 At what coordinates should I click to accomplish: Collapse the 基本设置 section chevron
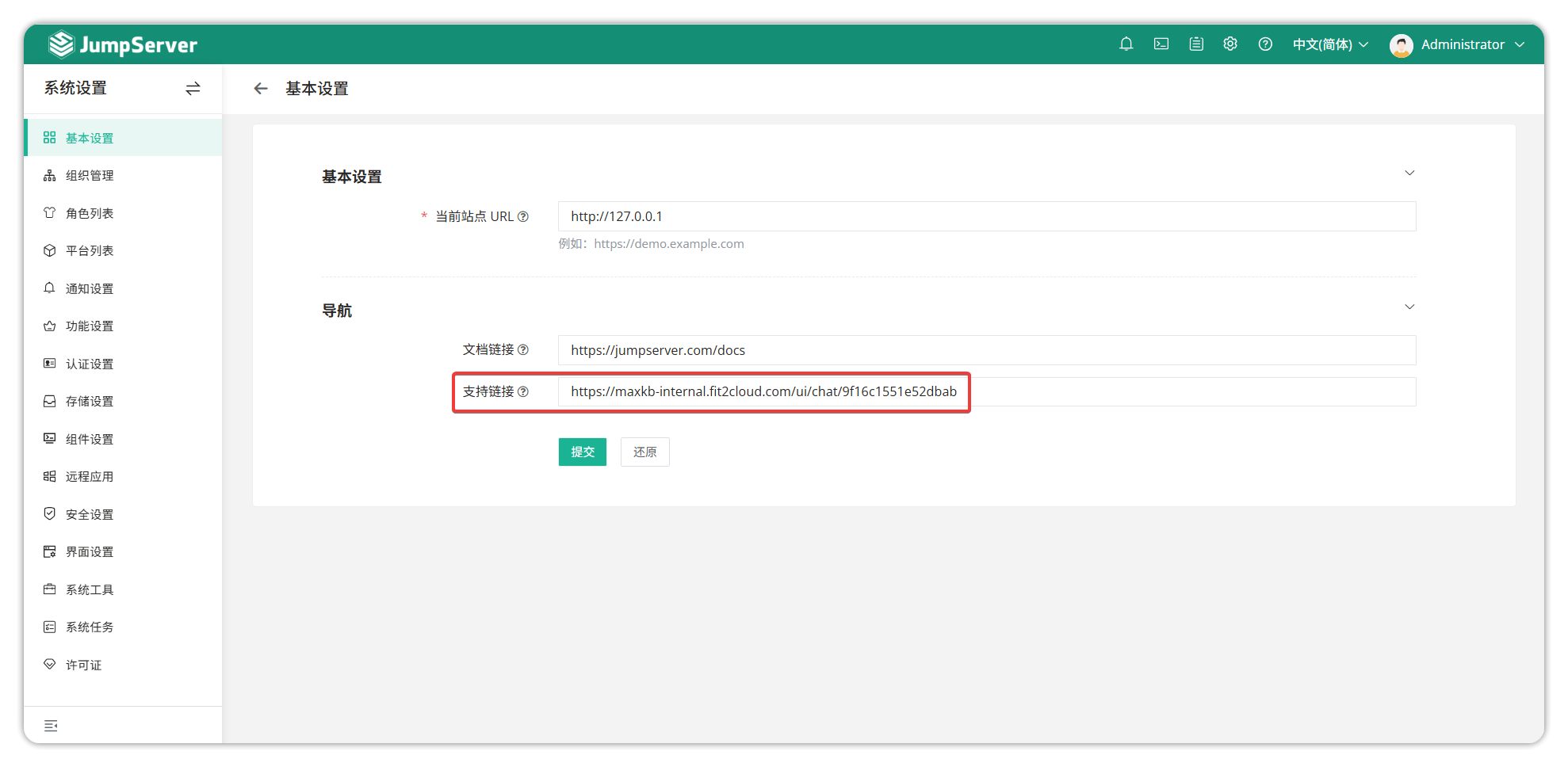tap(1409, 173)
